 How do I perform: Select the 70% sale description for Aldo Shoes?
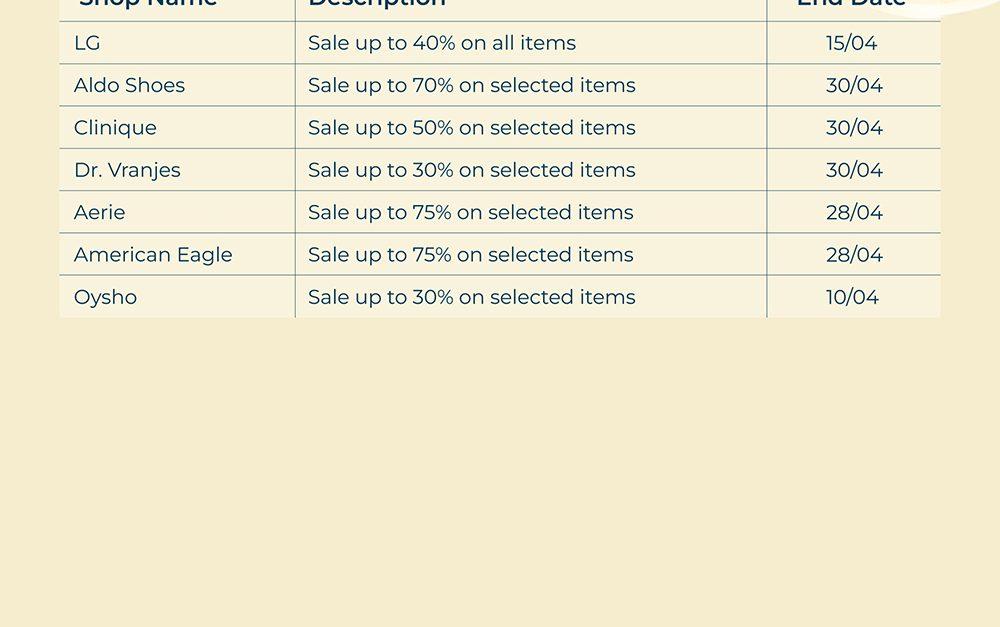[x=471, y=85]
